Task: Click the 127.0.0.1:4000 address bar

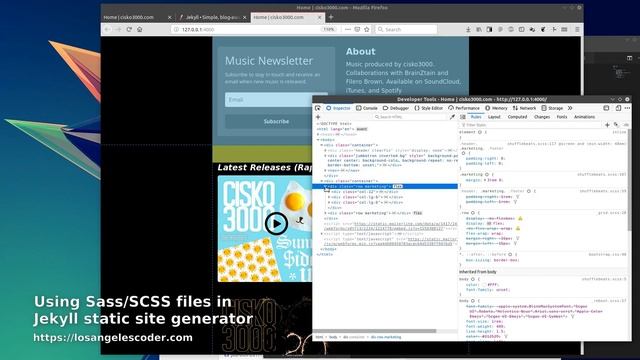Action: 245,29
